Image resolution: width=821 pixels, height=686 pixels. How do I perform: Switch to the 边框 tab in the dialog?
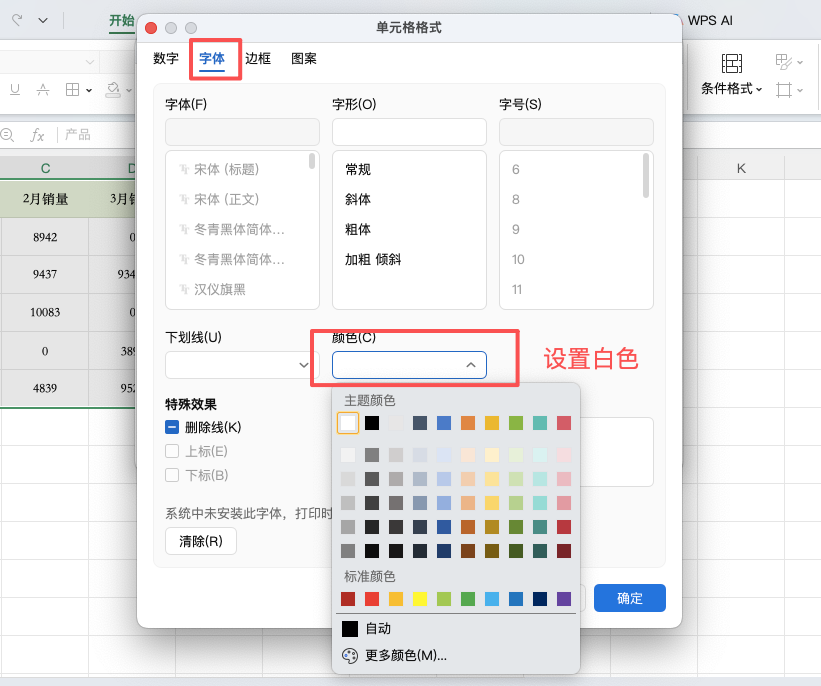point(258,59)
